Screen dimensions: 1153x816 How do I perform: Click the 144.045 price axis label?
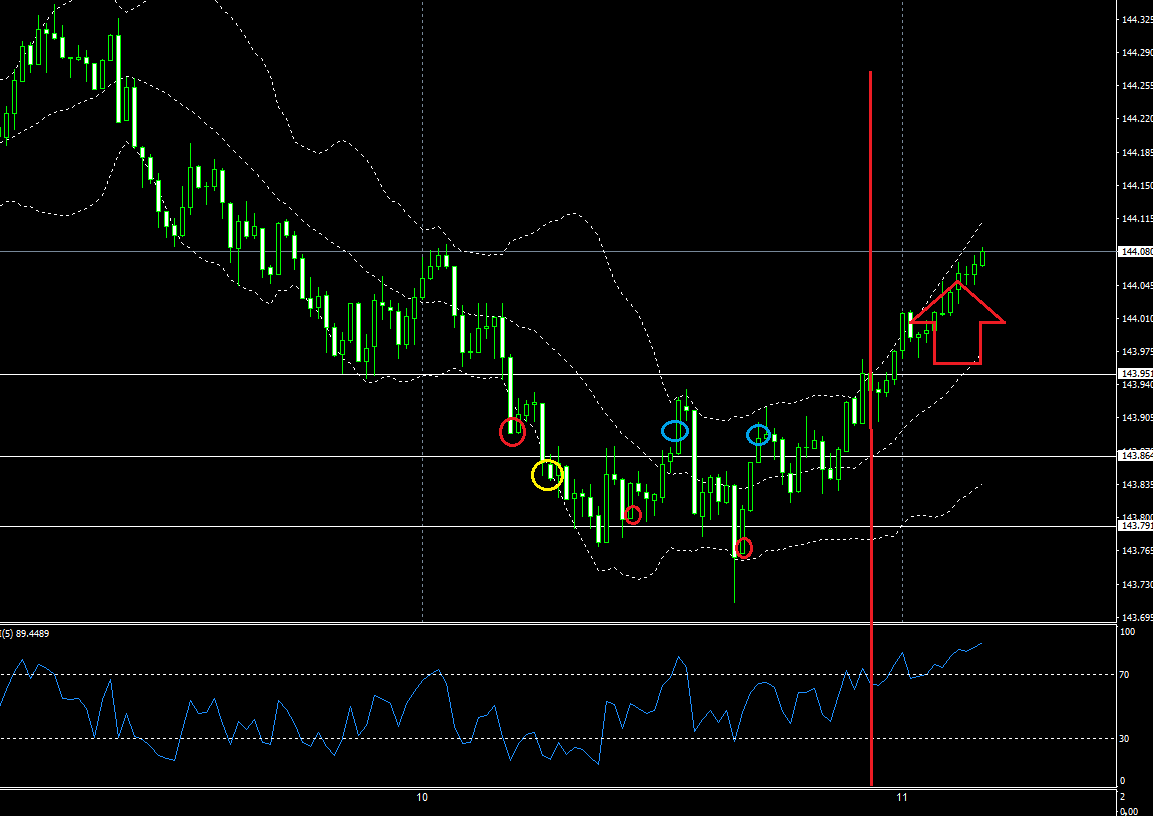pyautogui.click(x=1137, y=286)
